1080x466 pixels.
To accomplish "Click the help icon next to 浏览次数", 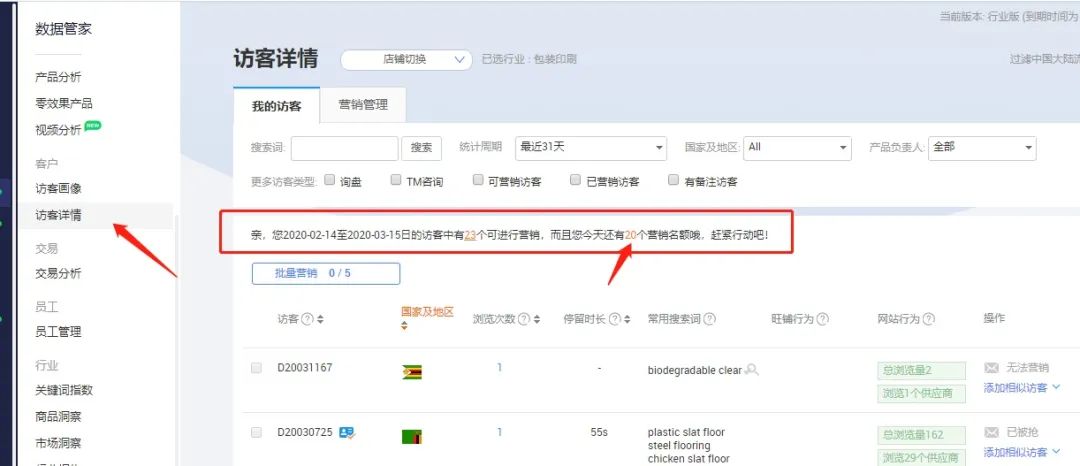I will coord(523,319).
